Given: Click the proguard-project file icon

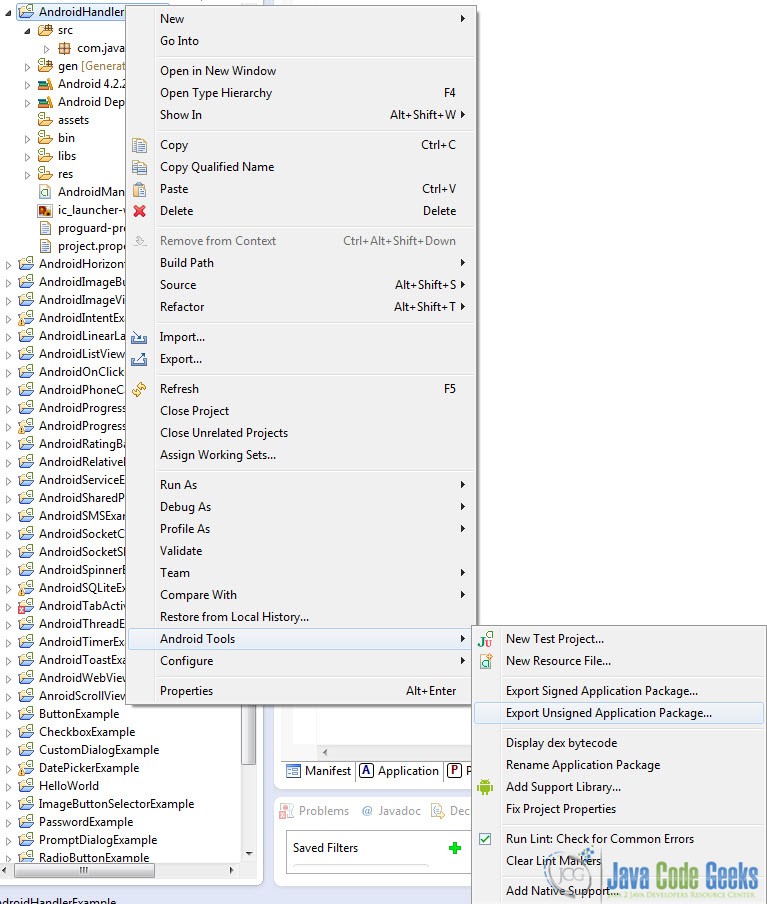Looking at the screenshot, I should point(45,228).
